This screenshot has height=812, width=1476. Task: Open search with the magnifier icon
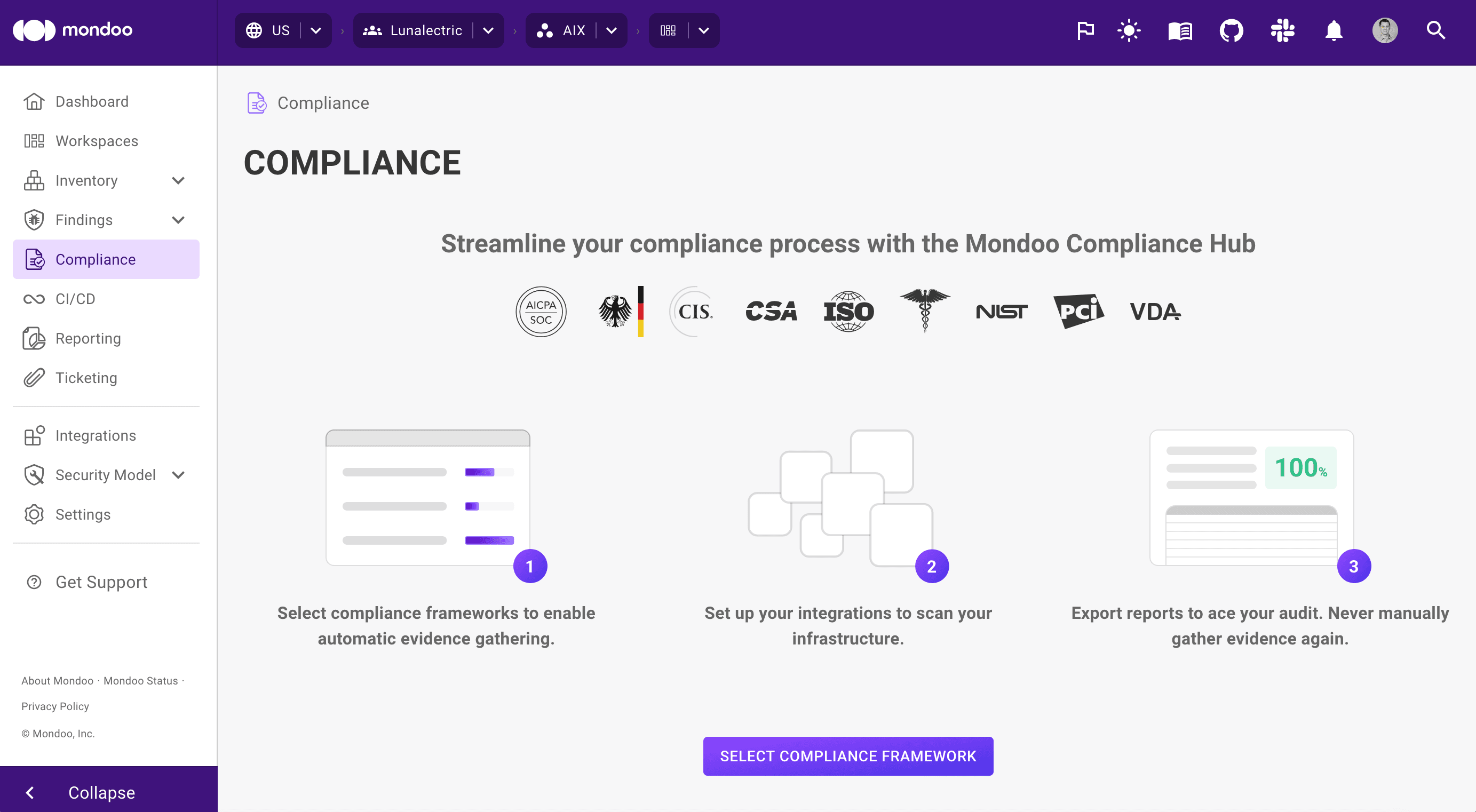tap(1435, 30)
